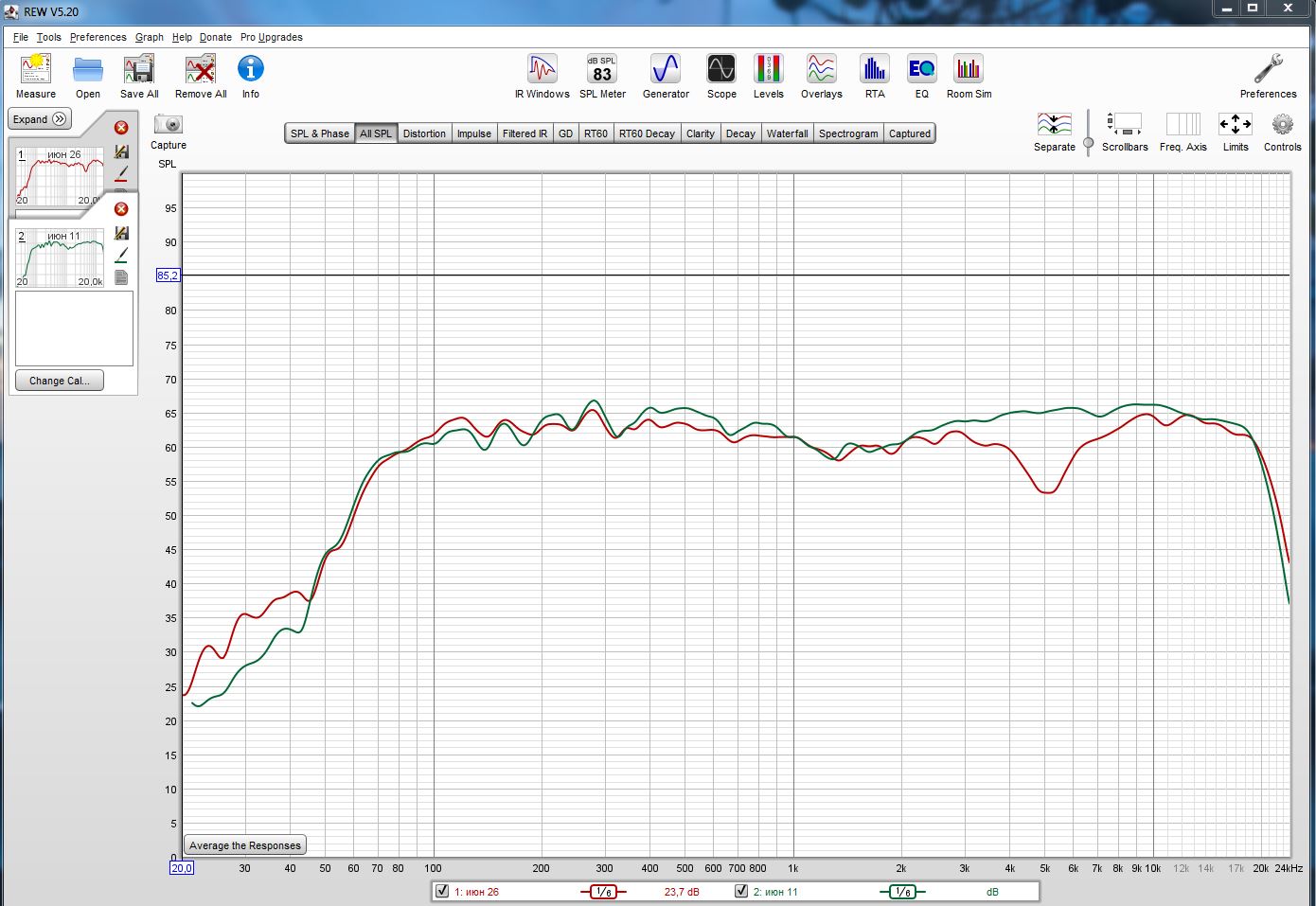Select the All SPL tab
The width and height of the screenshot is (1316, 906).
[x=376, y=133]
